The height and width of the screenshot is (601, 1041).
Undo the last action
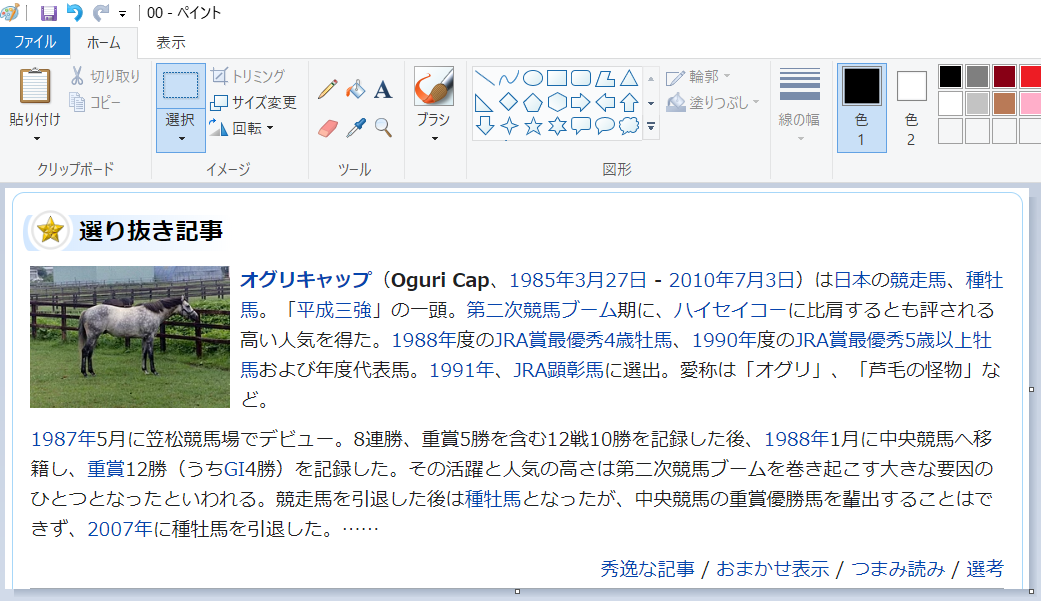(74, 13)
